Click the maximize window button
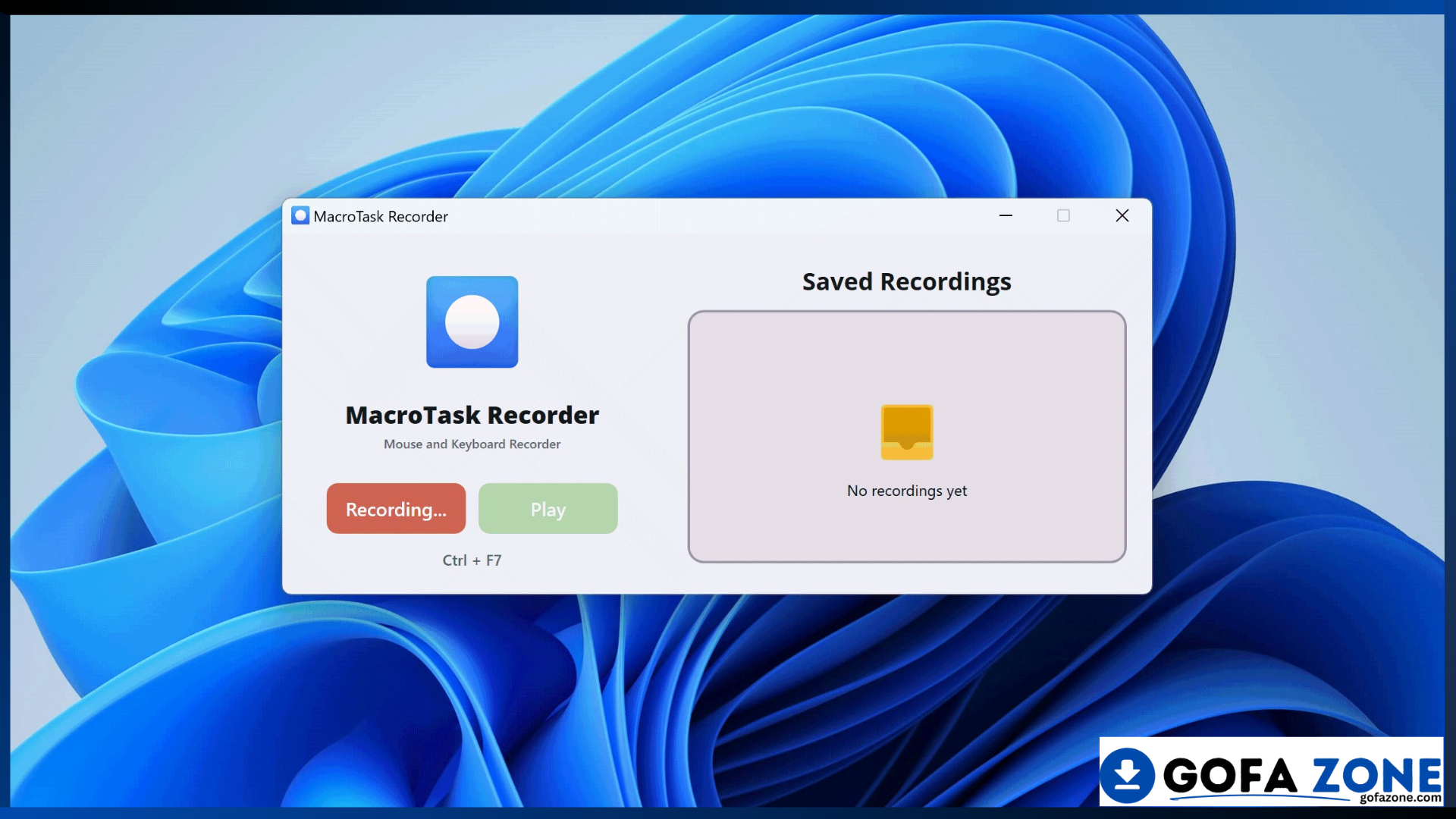This screenshot has width=1456, height=819. click(x=1063, y=216)
